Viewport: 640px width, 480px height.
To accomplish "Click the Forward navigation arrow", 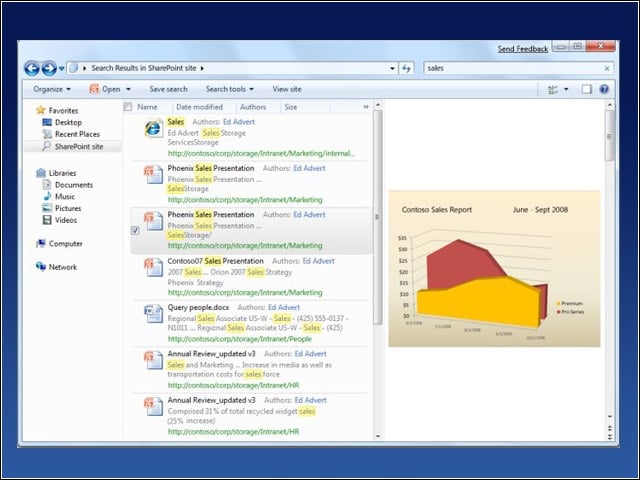I will coord(49,68).
